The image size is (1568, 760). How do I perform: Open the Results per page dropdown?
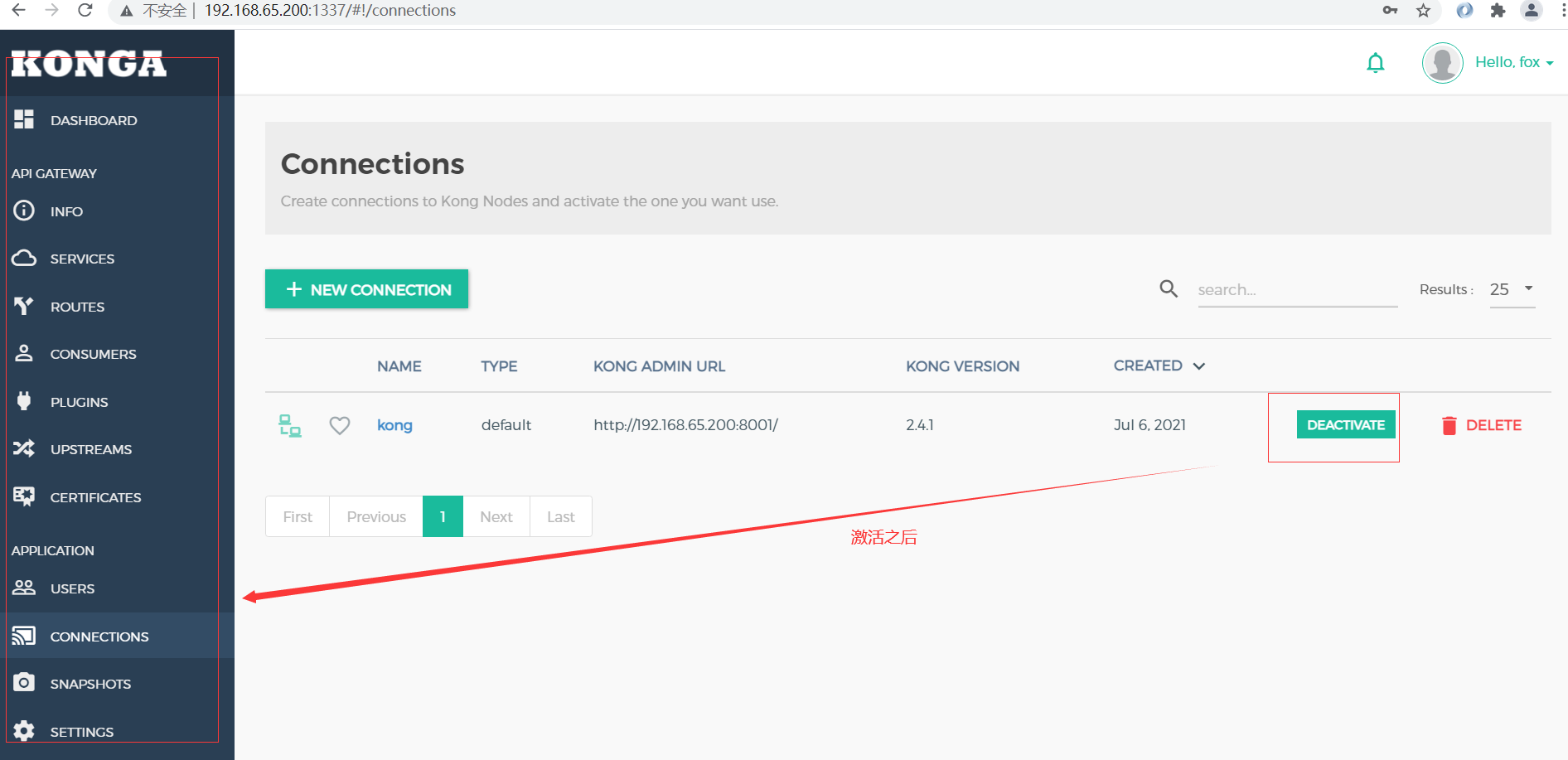pos(1512,289)
